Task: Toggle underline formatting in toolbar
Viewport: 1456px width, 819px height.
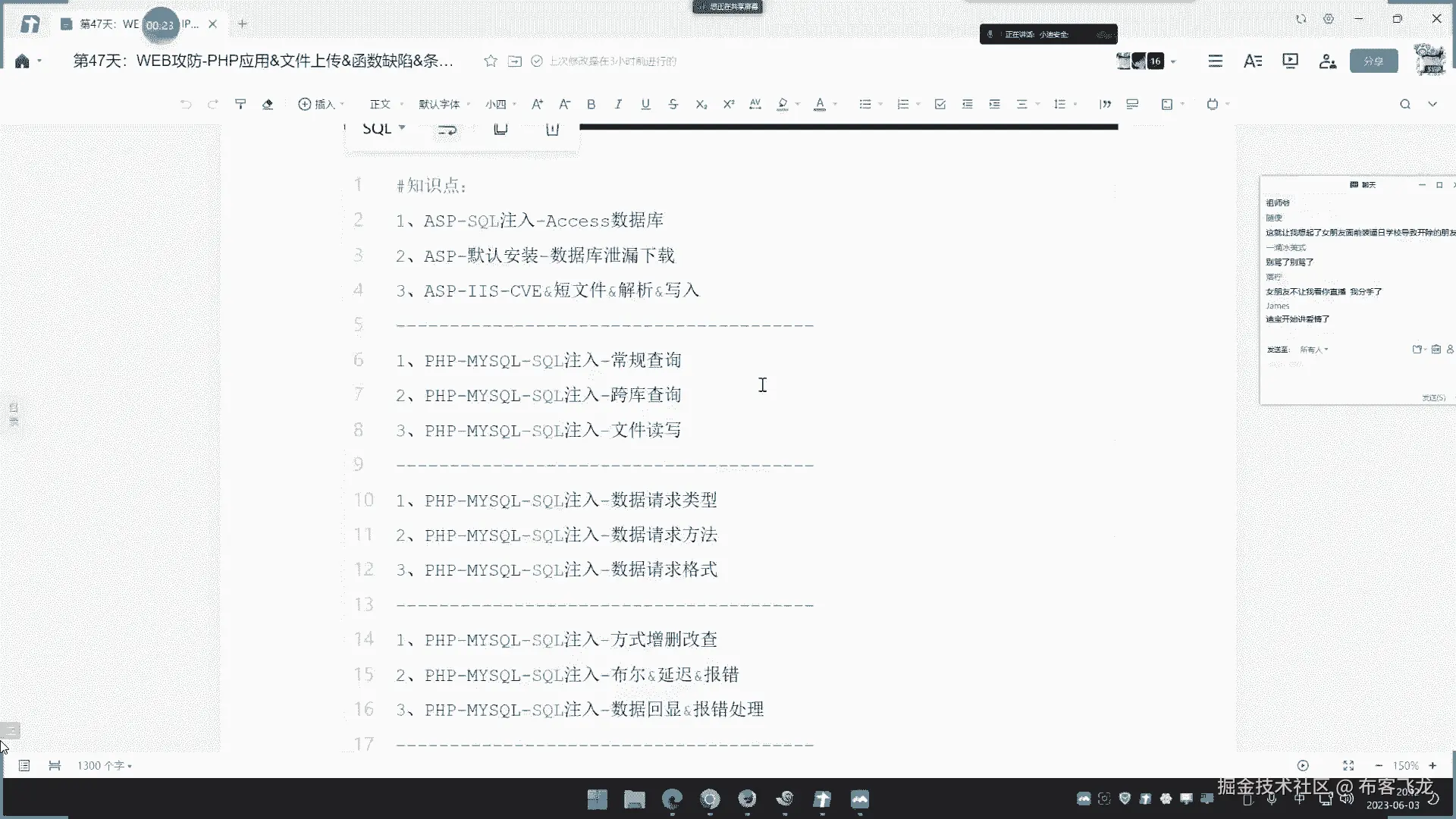Action: tap(645, 104)
